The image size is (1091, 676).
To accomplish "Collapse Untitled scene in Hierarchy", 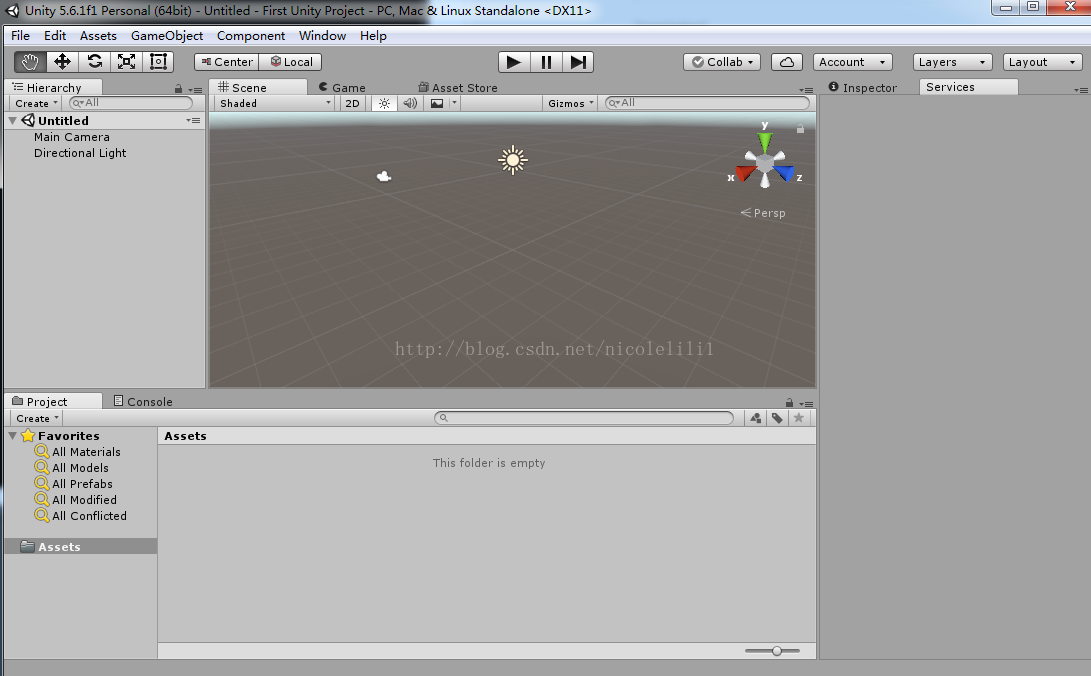I will [x=13, y=120].
